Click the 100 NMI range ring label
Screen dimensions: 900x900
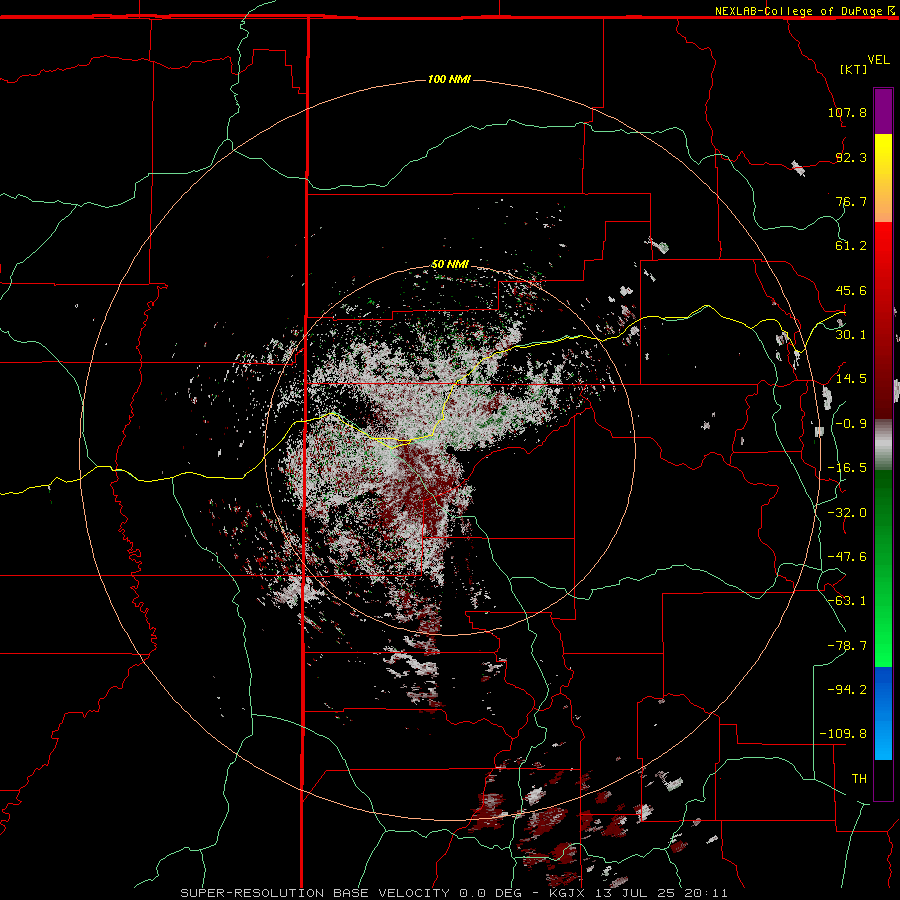[449, 79]
